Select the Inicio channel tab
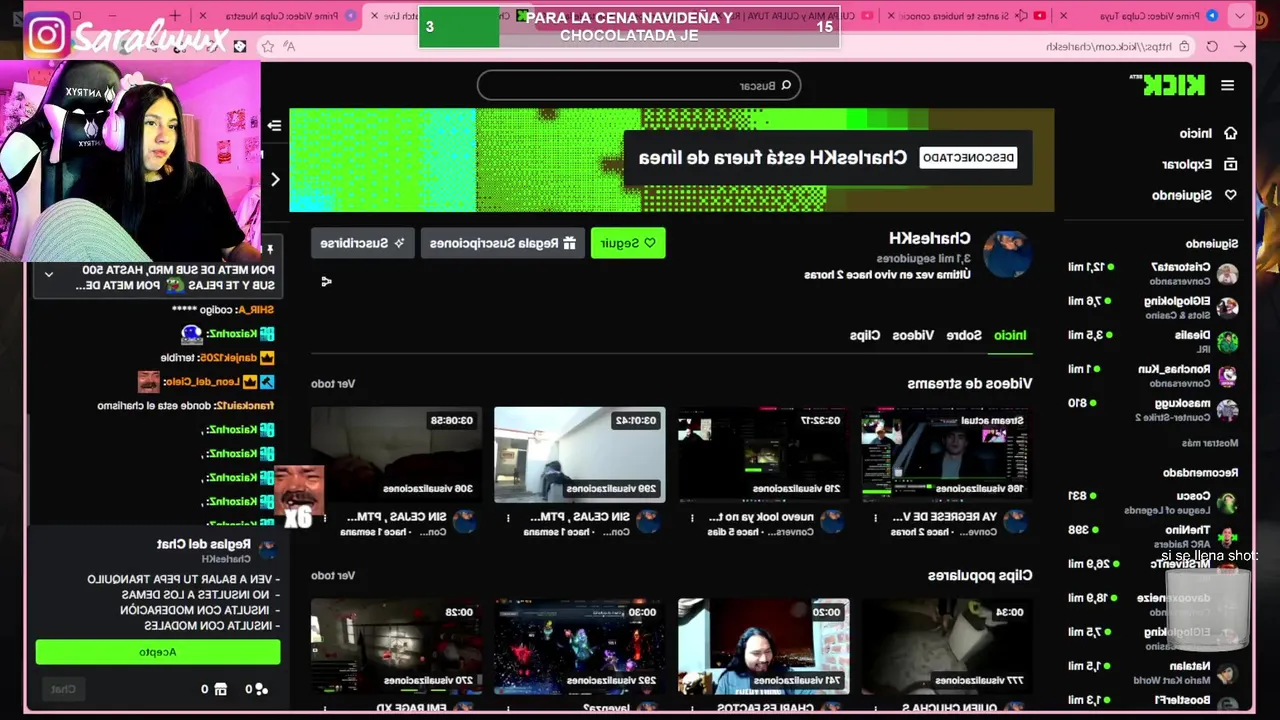 [x=1010, y=335]
